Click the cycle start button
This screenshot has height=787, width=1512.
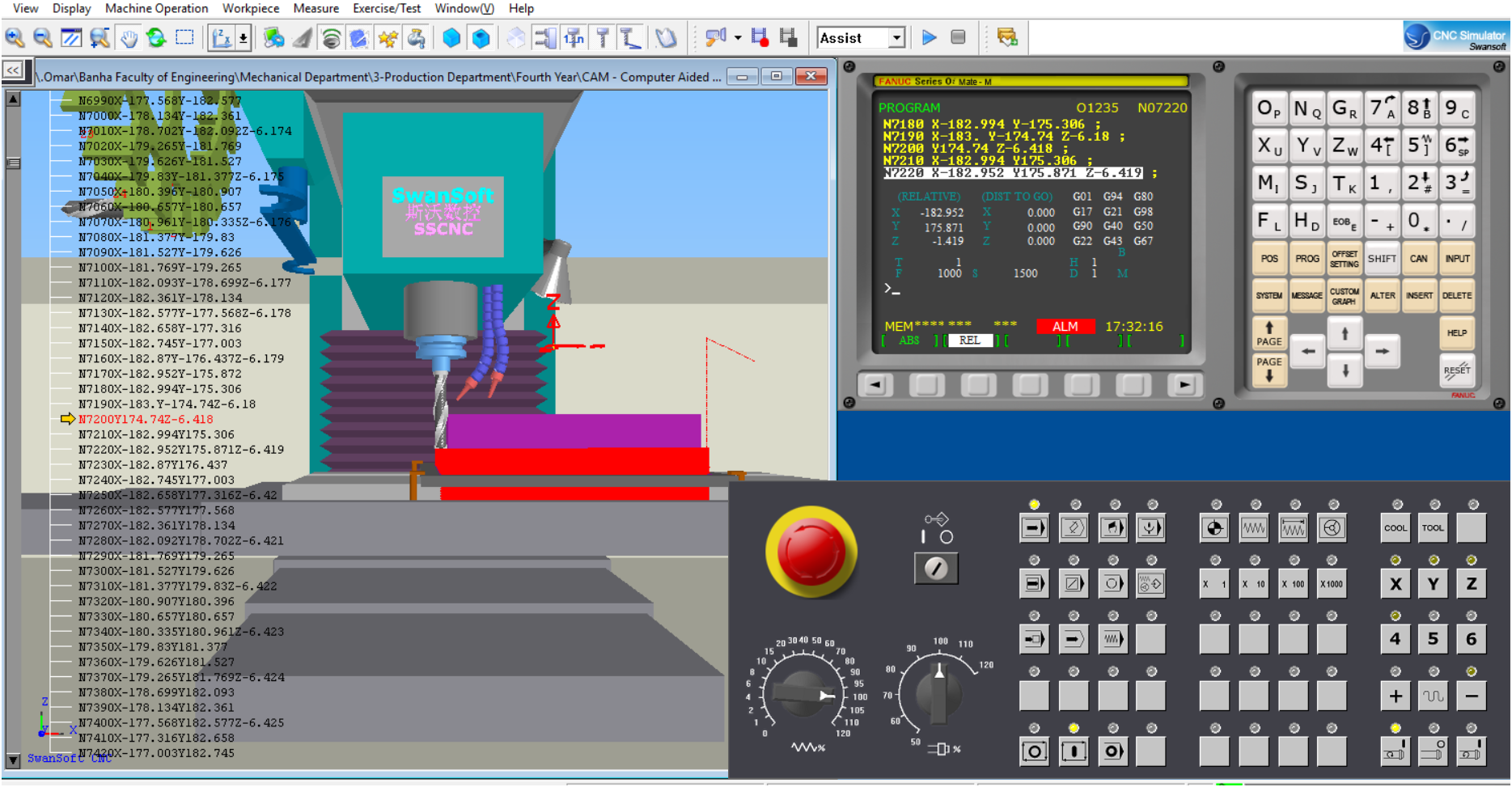1074,751
